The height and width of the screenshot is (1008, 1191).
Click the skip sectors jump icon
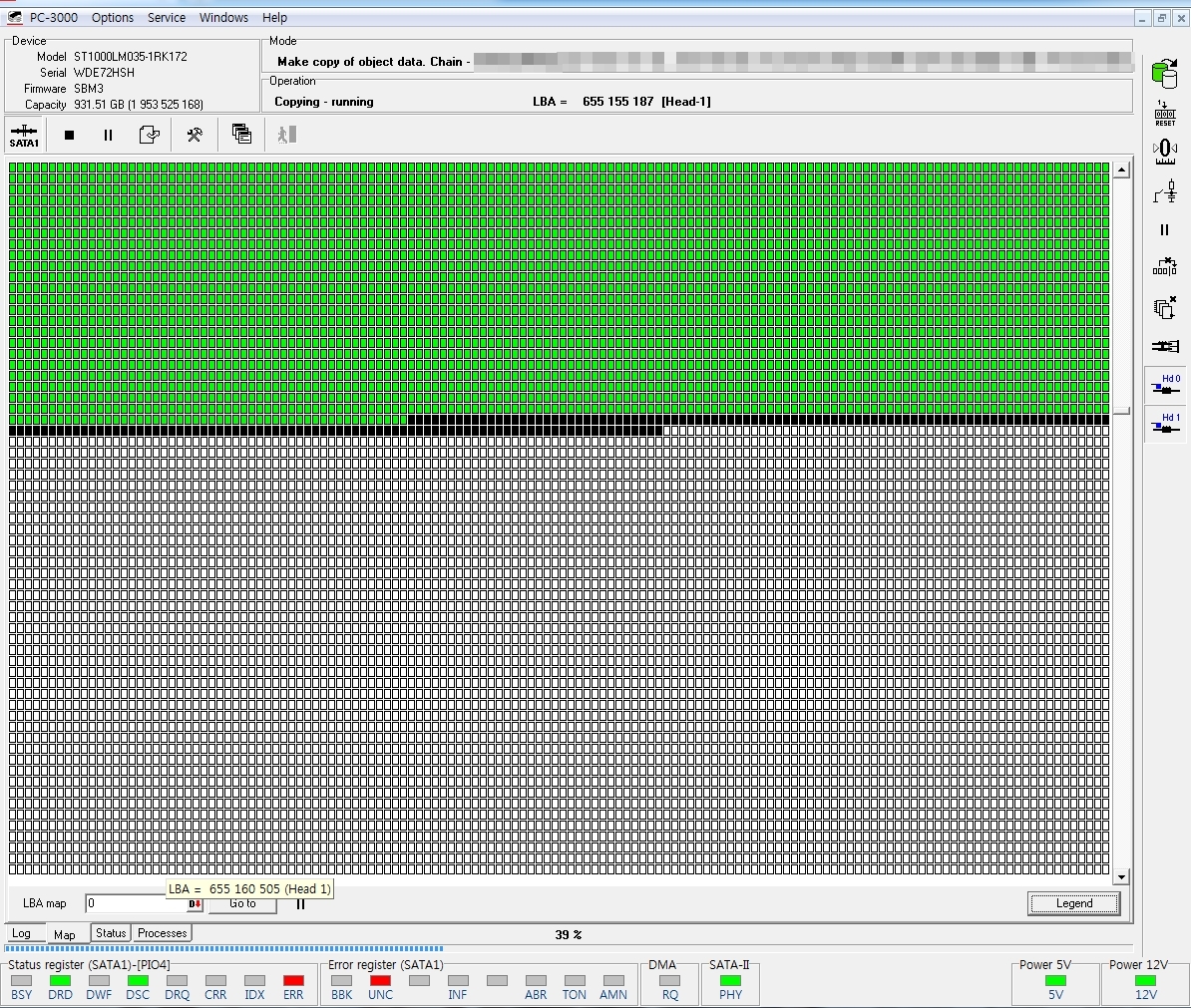click(x=1164, y=266)
